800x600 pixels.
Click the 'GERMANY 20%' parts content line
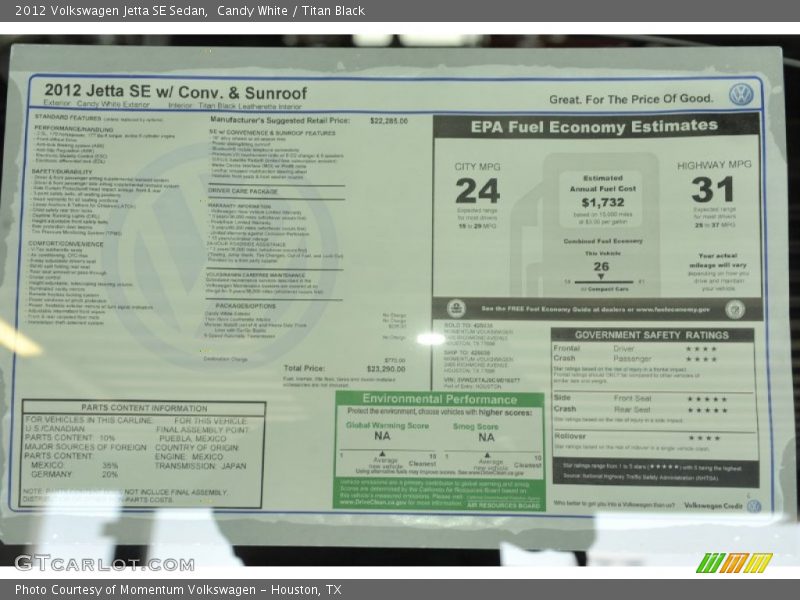point(74,474)
